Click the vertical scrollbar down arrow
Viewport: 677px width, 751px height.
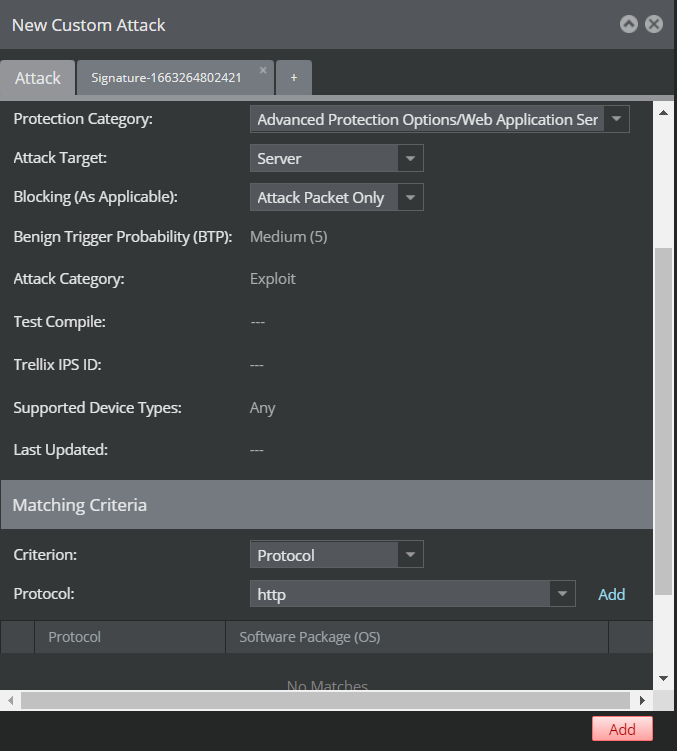coord(664,678)
